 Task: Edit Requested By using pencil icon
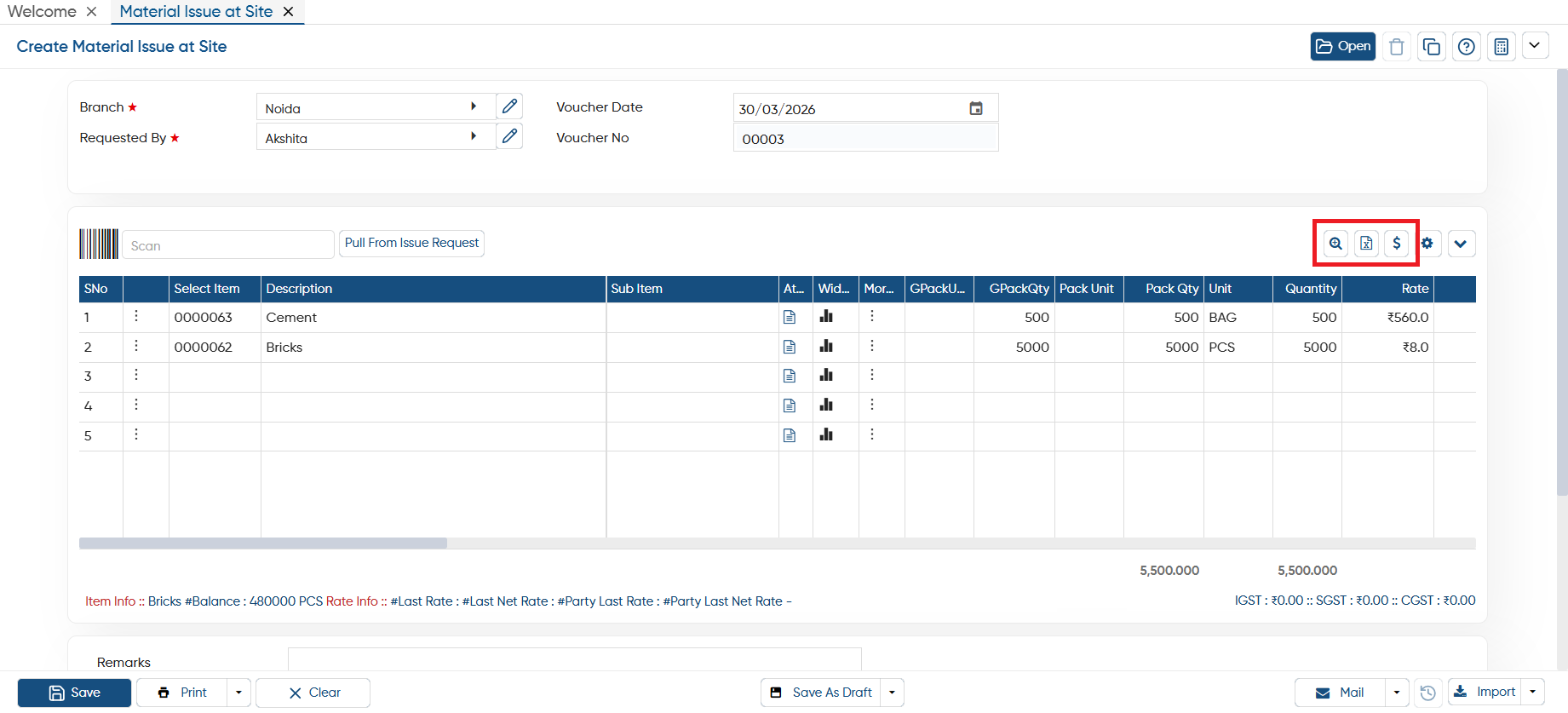point(509,136)
